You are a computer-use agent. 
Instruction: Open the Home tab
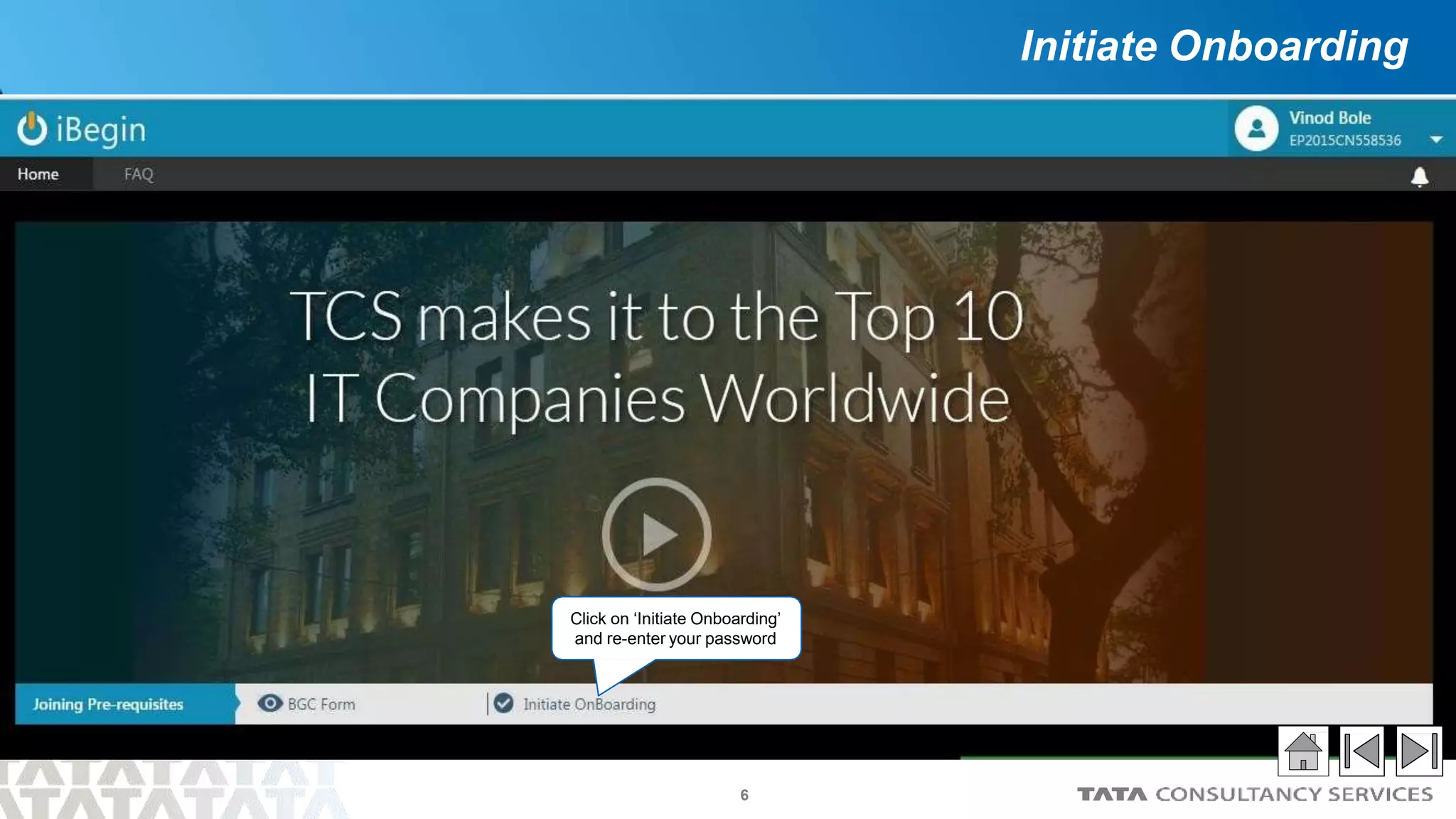click(x=38, y=174)
